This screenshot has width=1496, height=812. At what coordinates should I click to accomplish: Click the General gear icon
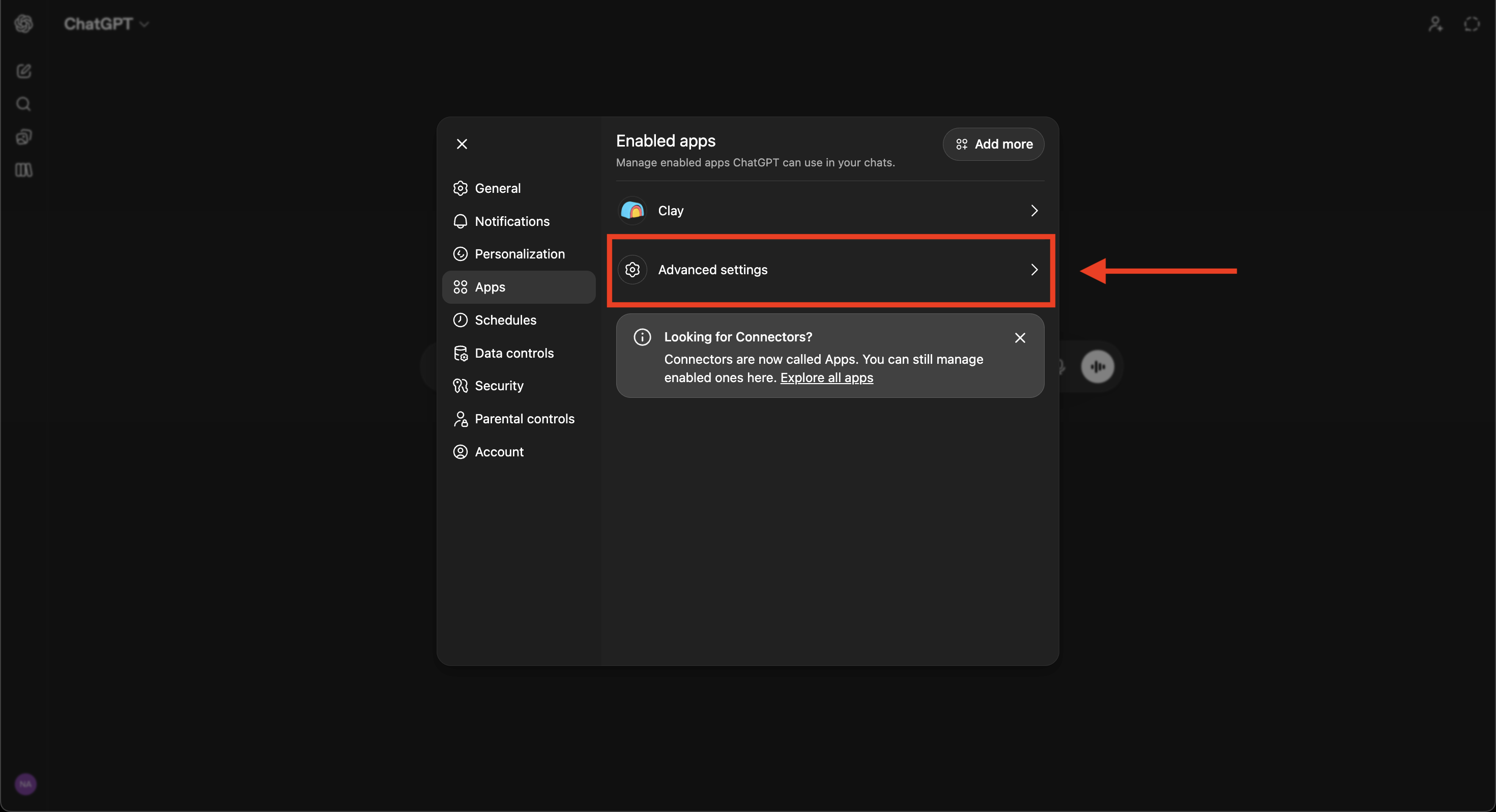(461, 188)
